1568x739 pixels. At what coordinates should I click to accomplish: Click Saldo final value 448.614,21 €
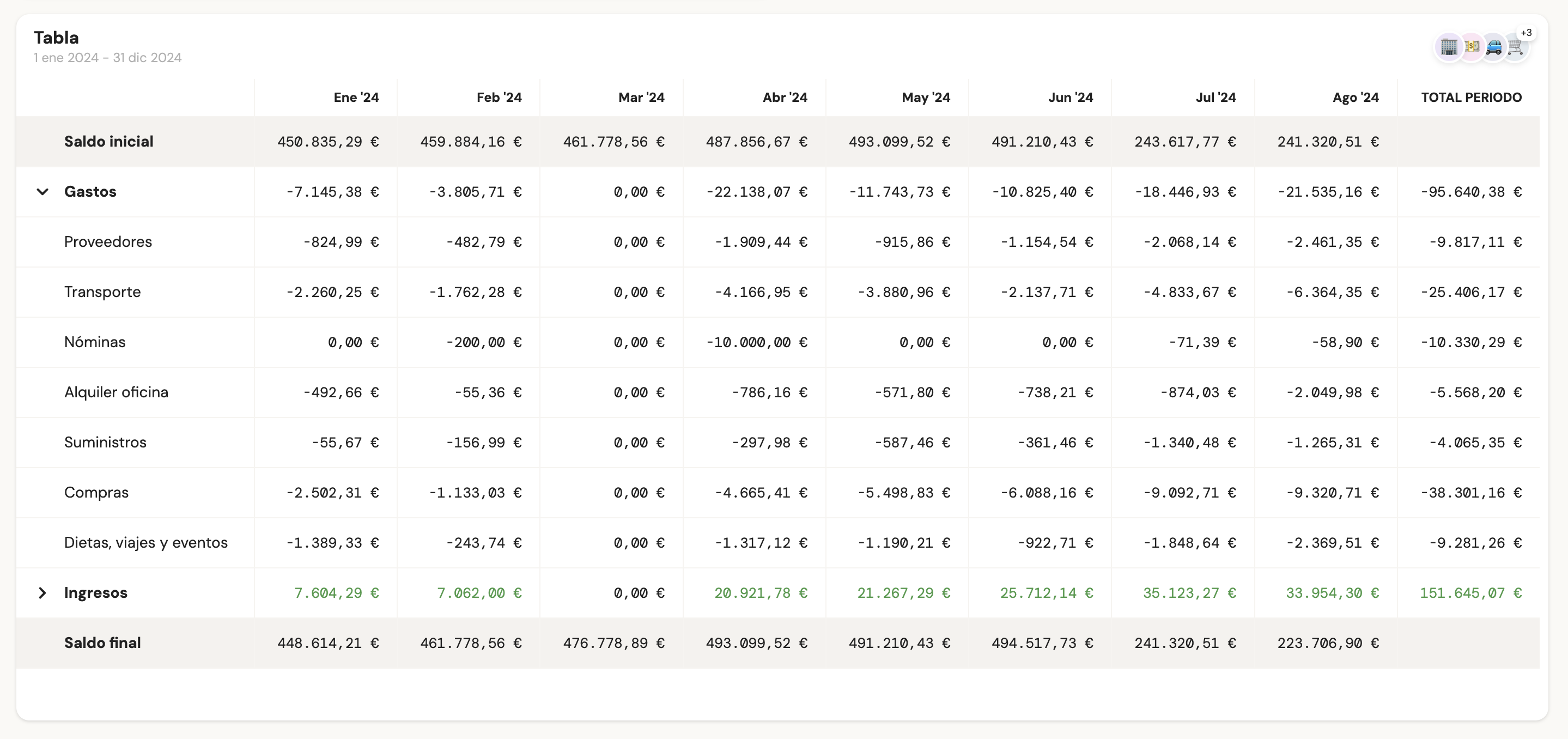click(x=328, y=644)
